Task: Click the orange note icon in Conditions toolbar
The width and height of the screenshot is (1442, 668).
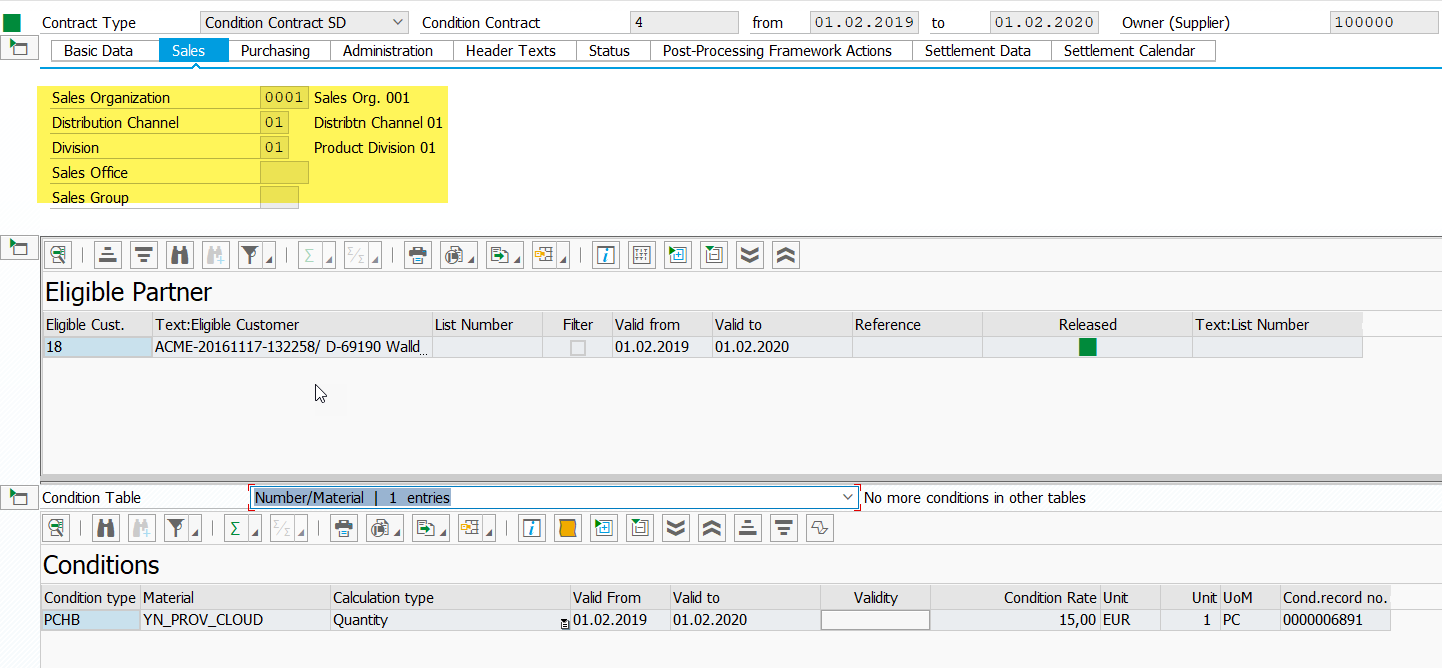Action: click(x=567, y=528)
